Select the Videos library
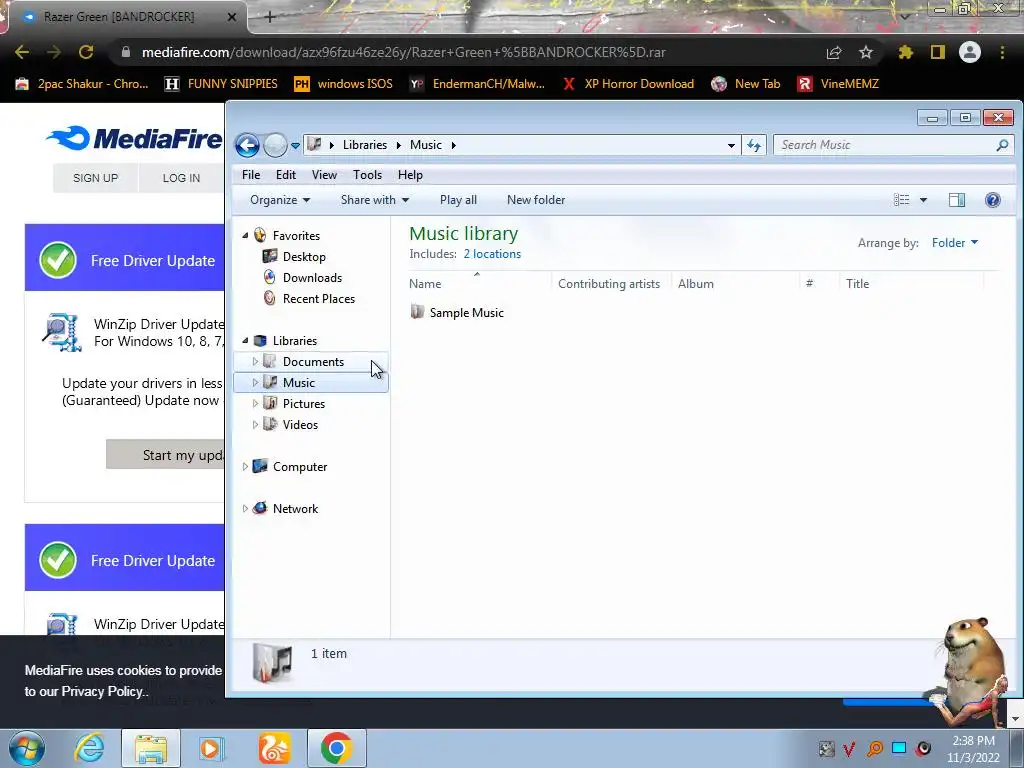Viewport: 1024px width, 768px height. 300,424
